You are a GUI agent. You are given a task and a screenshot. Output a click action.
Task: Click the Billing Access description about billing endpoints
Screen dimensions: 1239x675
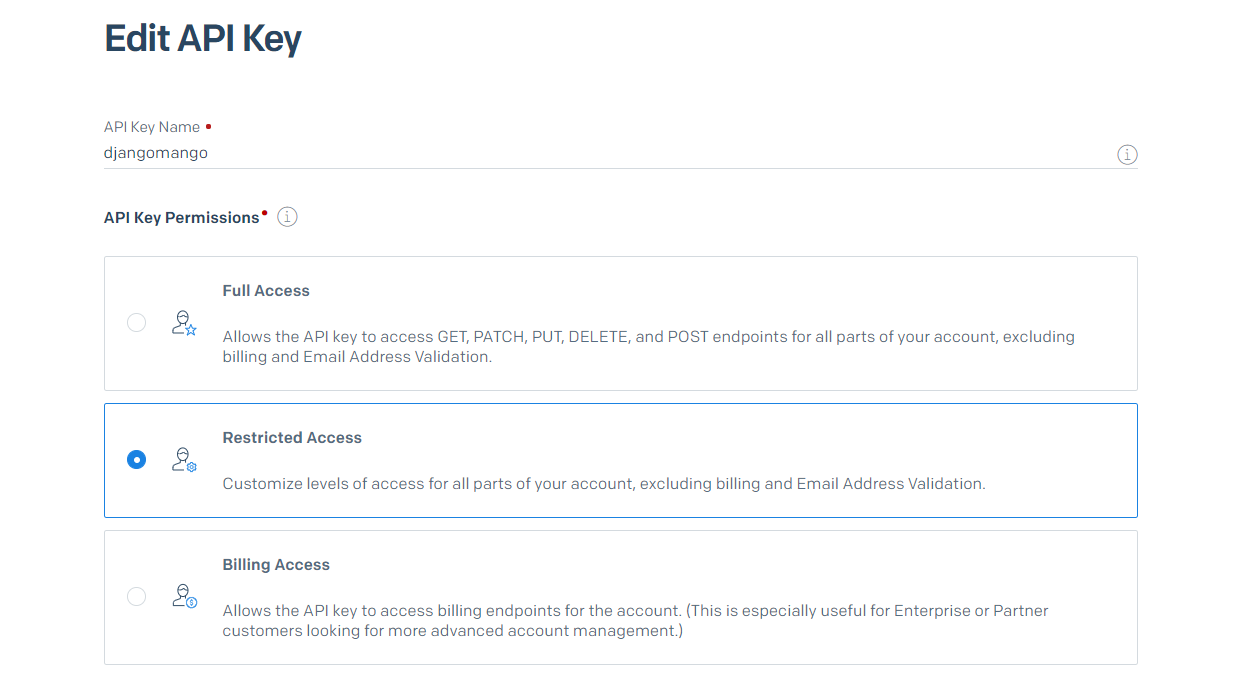tap(636, 620)
